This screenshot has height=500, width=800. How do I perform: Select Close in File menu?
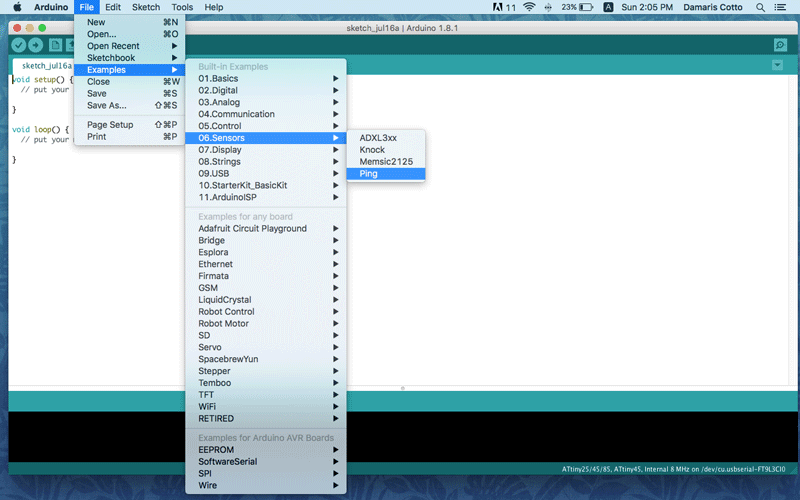(130, 82)
